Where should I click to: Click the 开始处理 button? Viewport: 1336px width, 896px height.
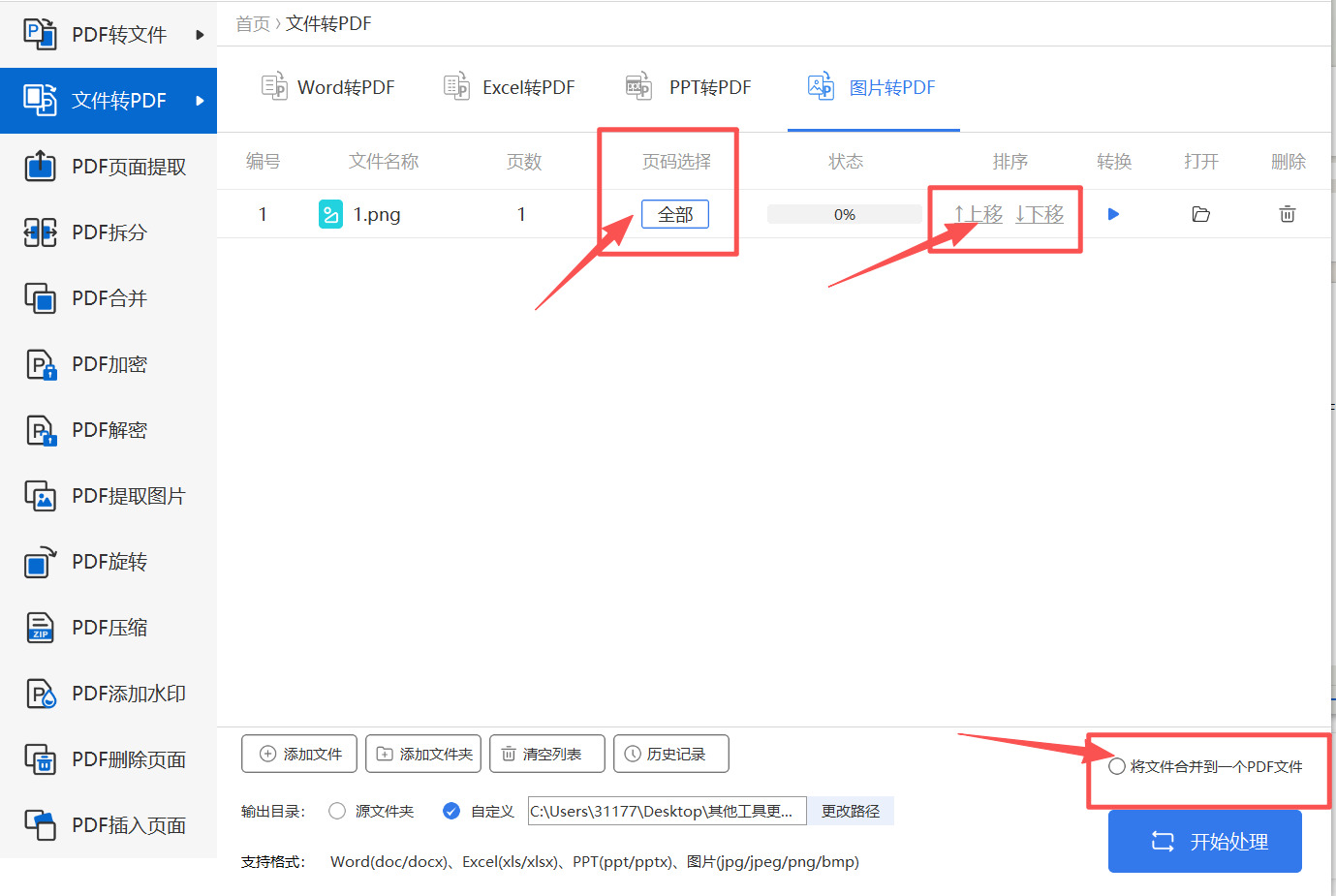[1204, 841]
